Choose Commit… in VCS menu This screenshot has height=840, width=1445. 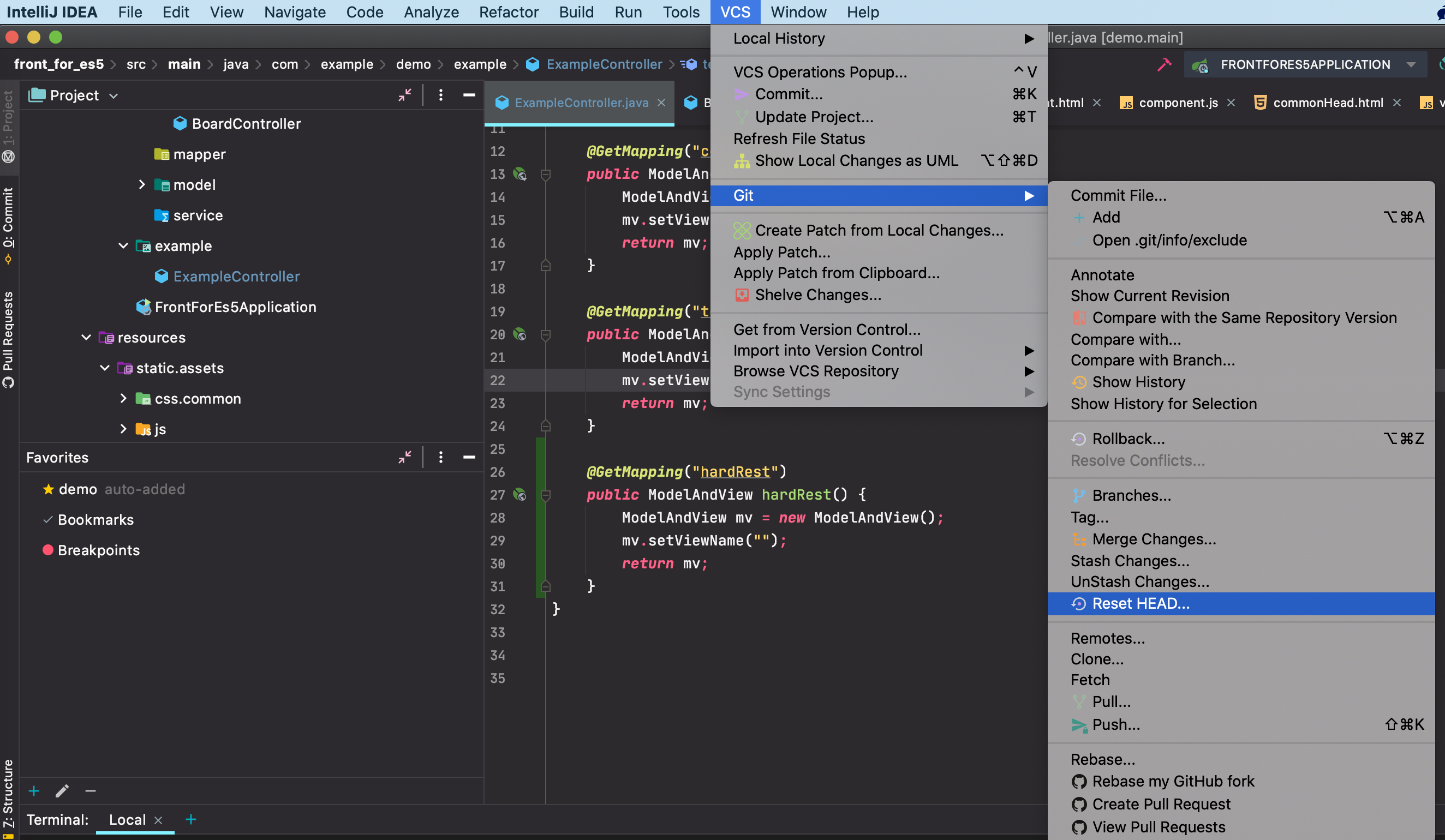pos(879,94)
